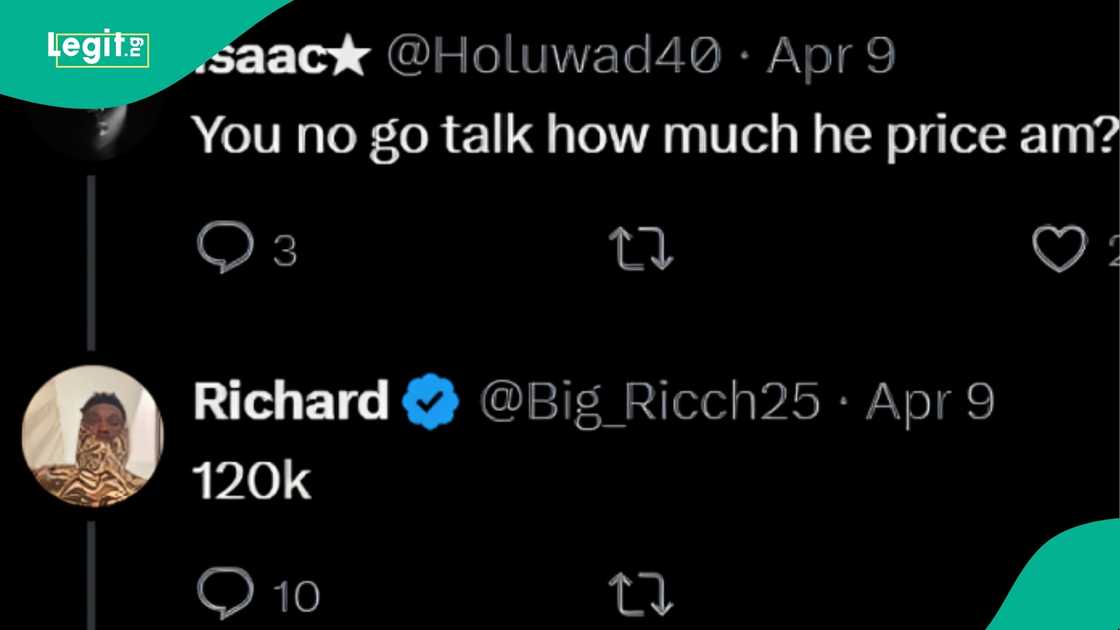Open Richard's profile picture
This screenshot has height=630, width=1120.
pos(91,434)
